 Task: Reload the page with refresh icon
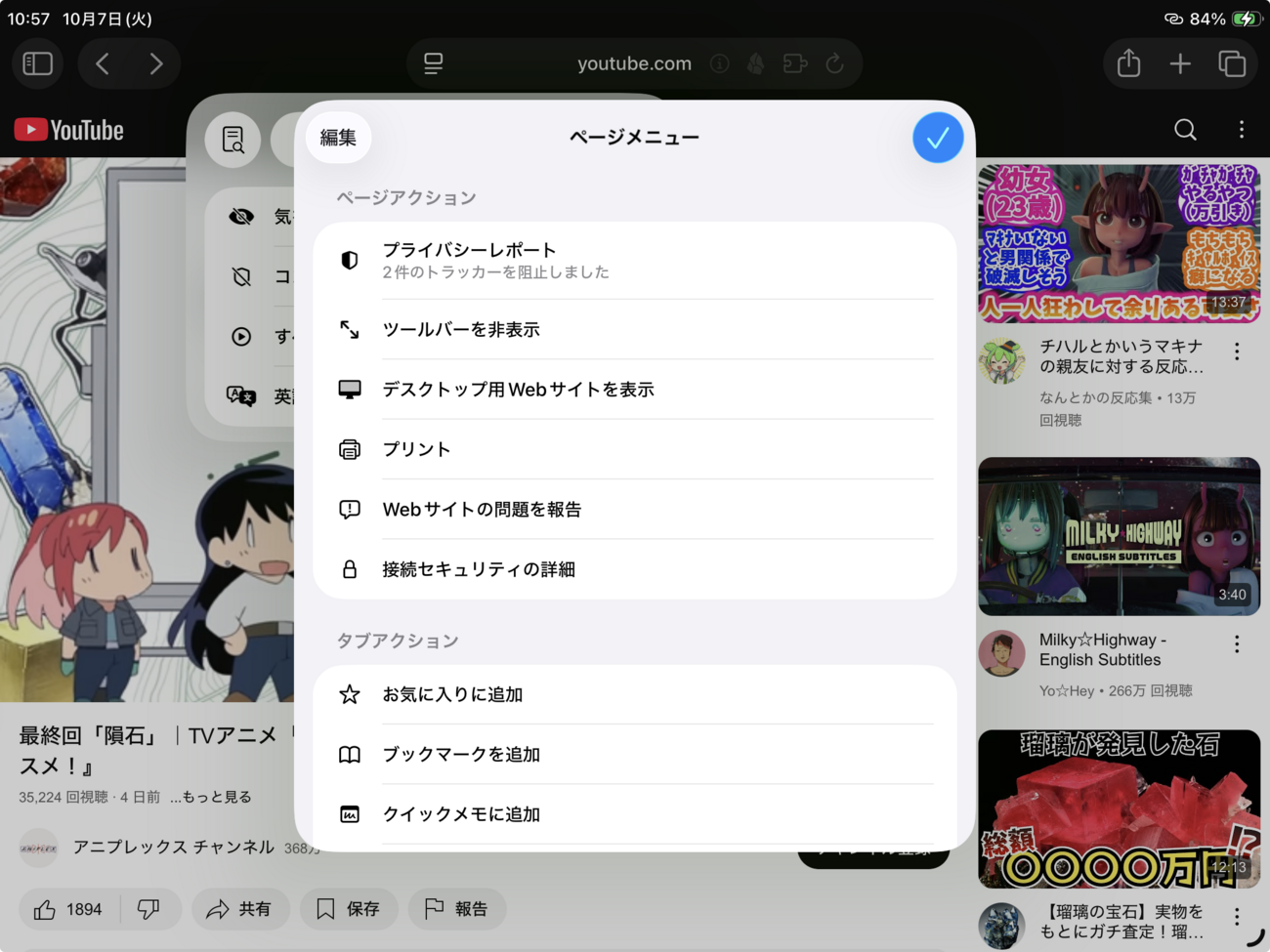[x=835, y=63]
